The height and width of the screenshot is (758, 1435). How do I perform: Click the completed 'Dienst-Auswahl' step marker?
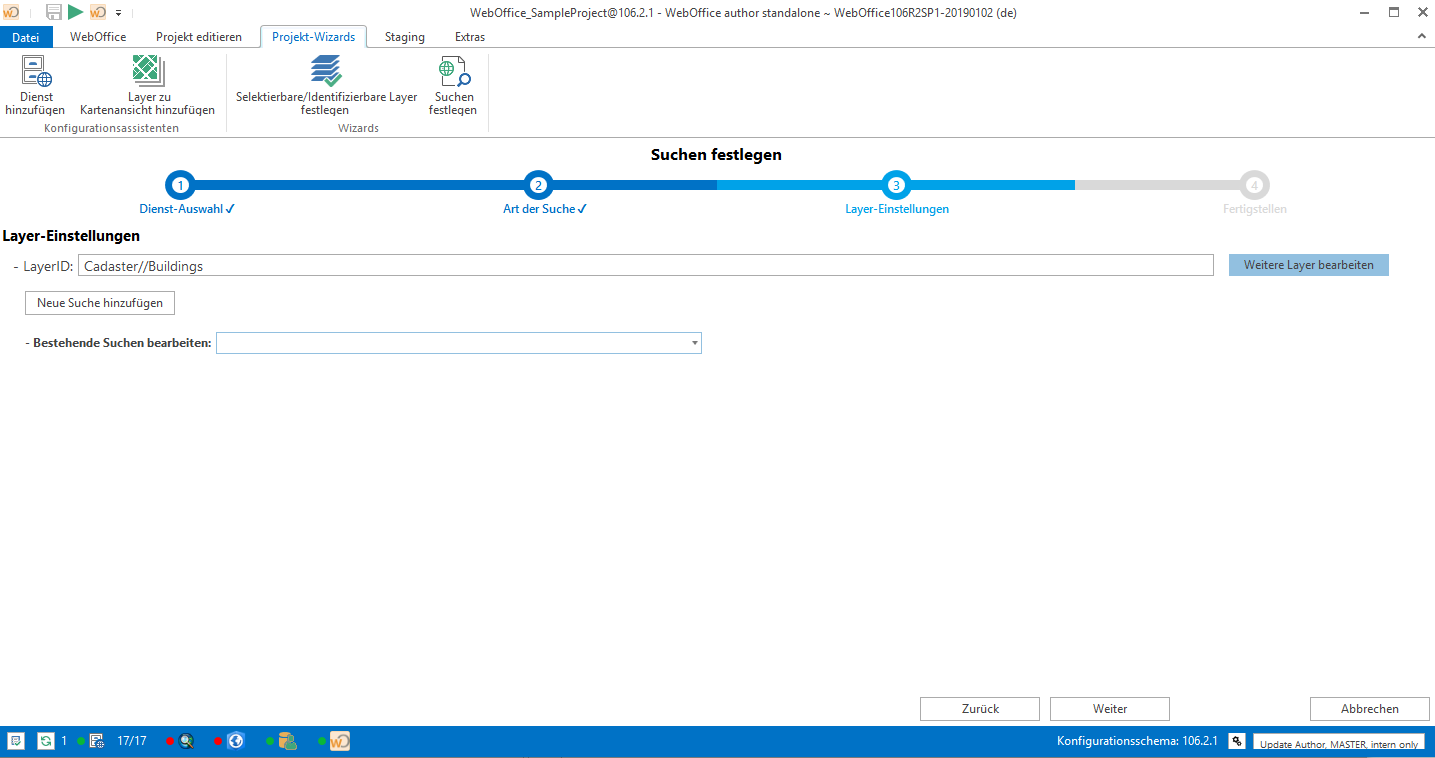click(x=180, y=185)
